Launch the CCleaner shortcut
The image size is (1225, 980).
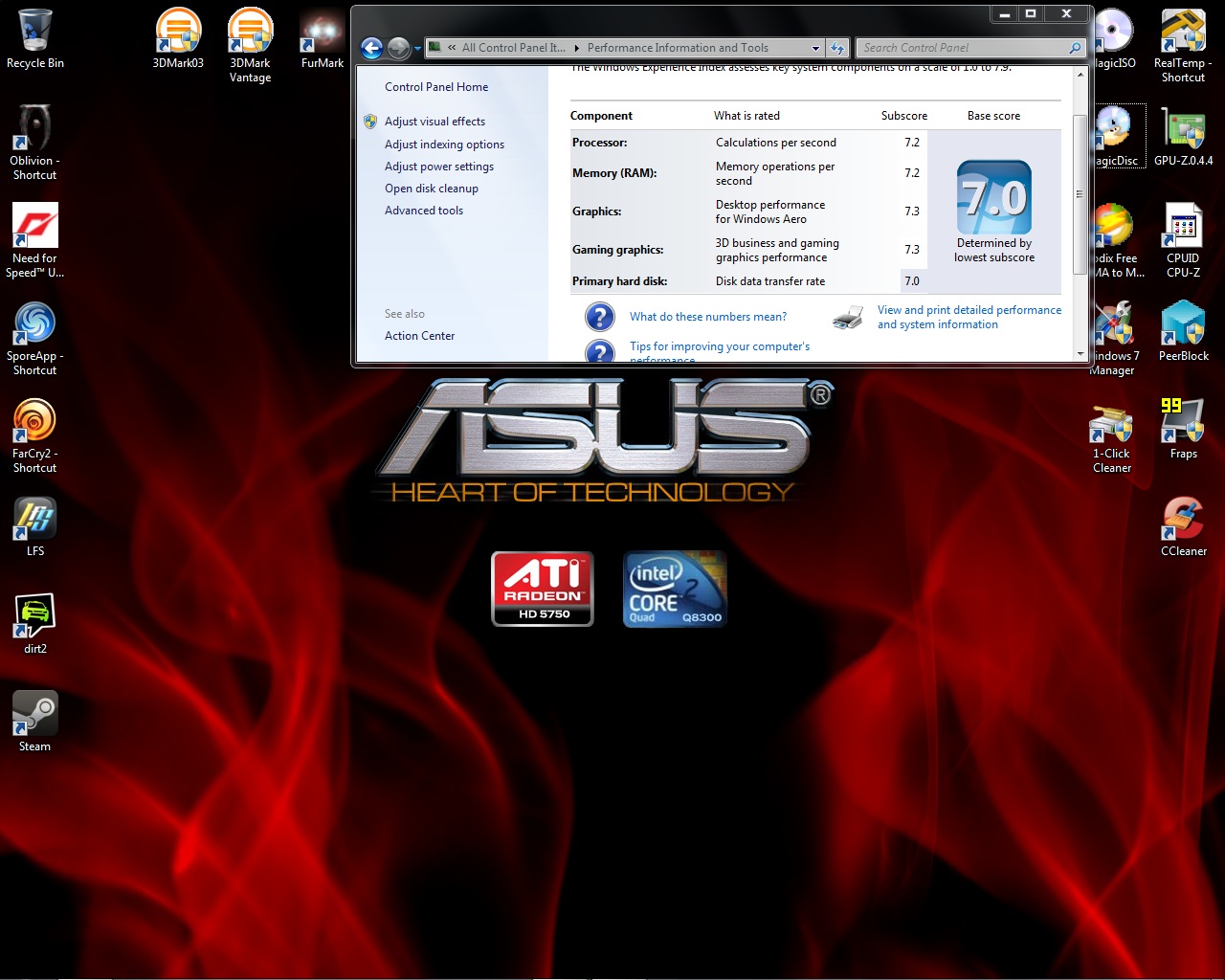coord(1183,526)
